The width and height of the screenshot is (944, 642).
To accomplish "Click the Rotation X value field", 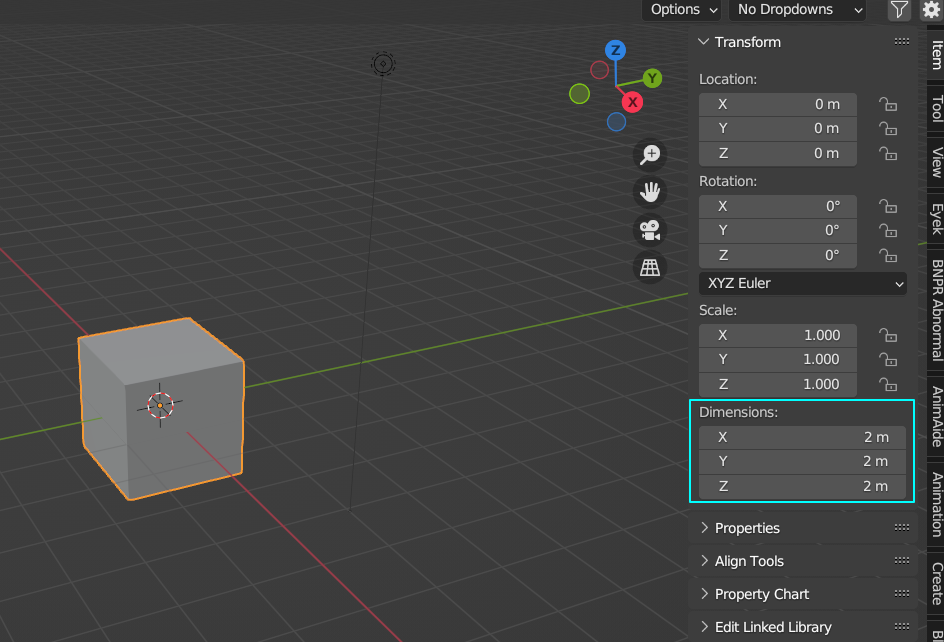I will point(778,207).
